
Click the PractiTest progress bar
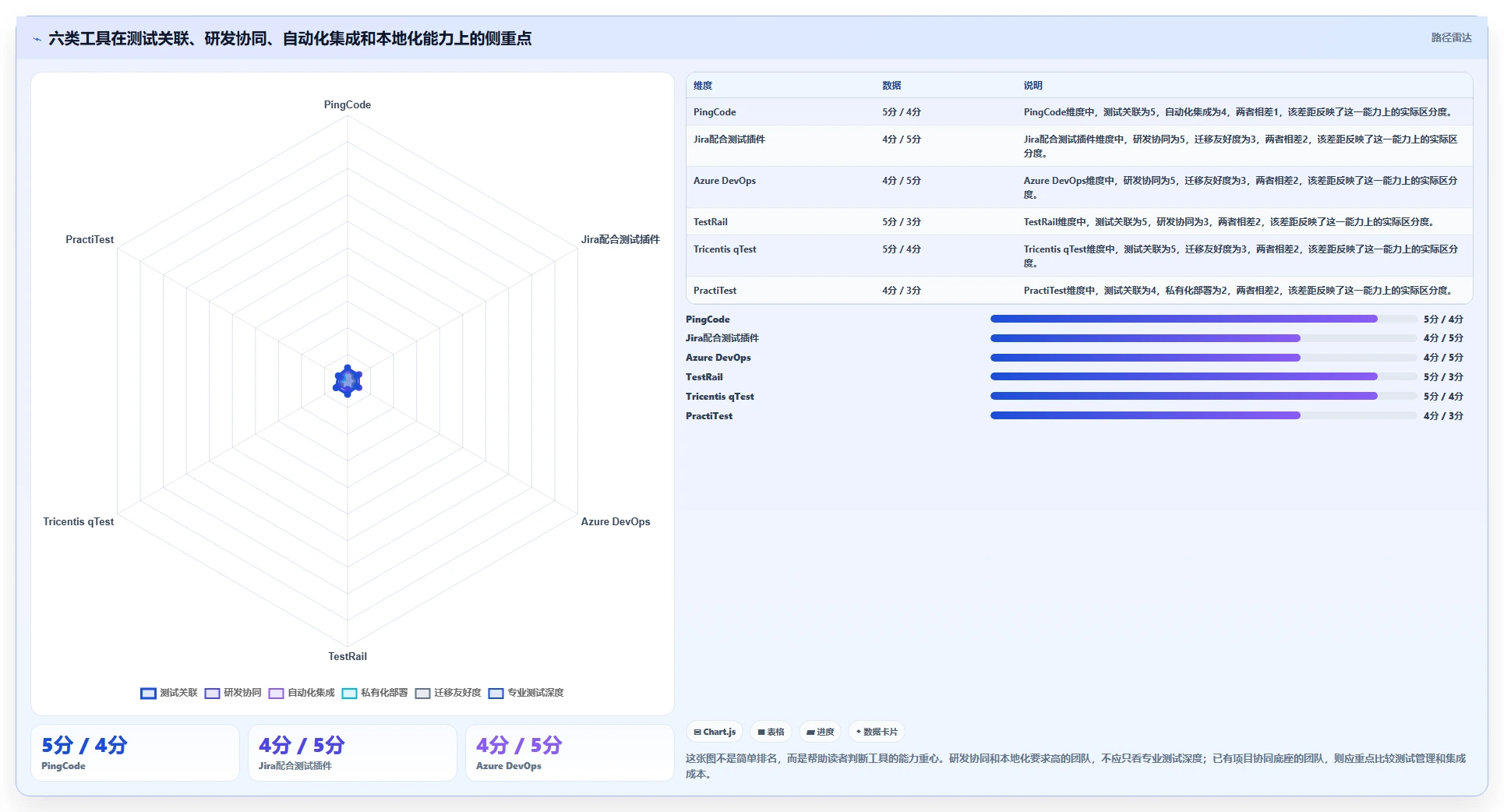tap(1203, 415)
